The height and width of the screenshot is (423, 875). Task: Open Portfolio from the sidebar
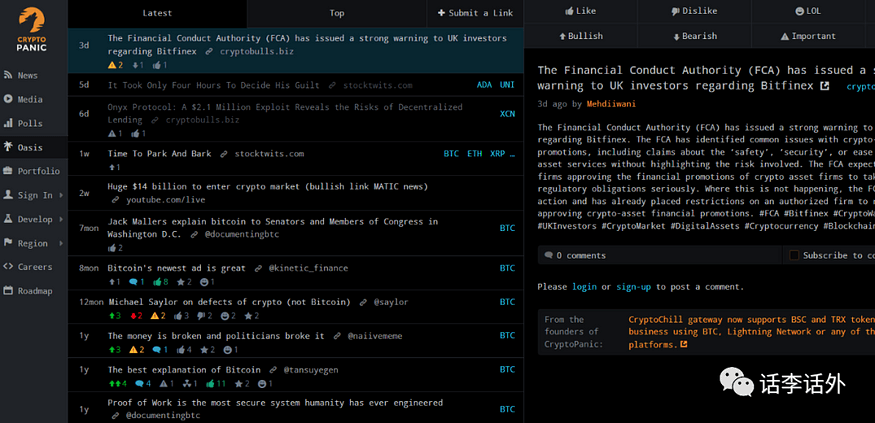38,171
